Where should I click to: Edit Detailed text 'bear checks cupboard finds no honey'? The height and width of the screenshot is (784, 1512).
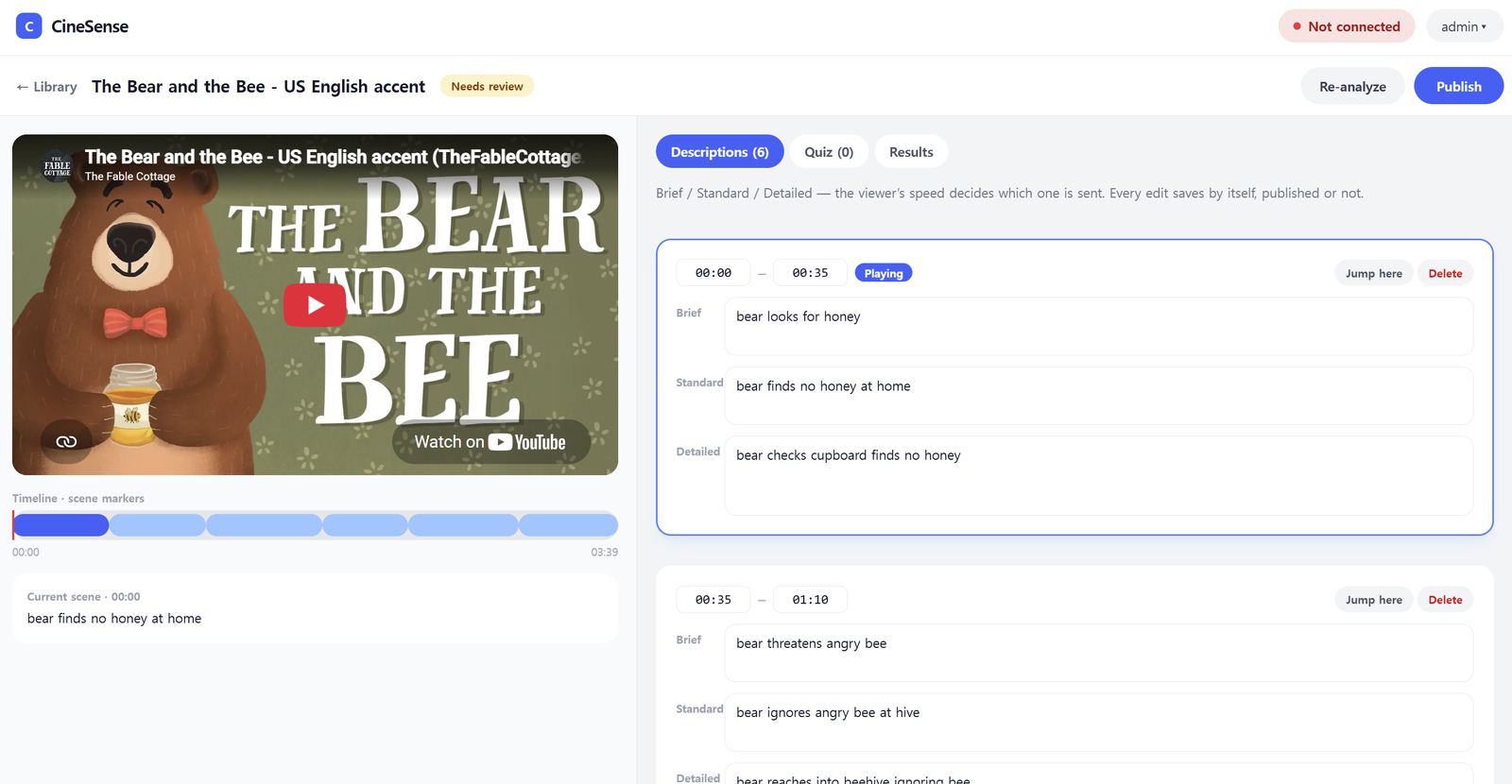point(1099,475)
